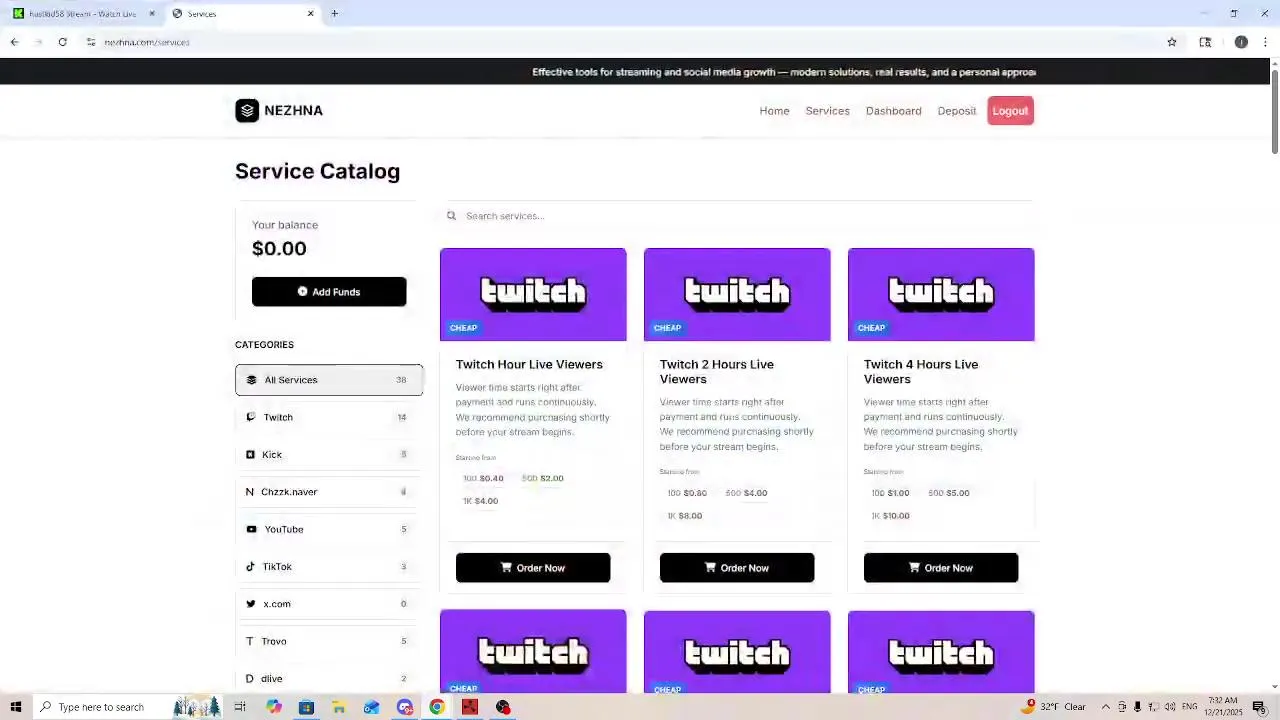Click the browser back arrow
1280x720 pixels.
pyautogui.click(x=14, y=42)
